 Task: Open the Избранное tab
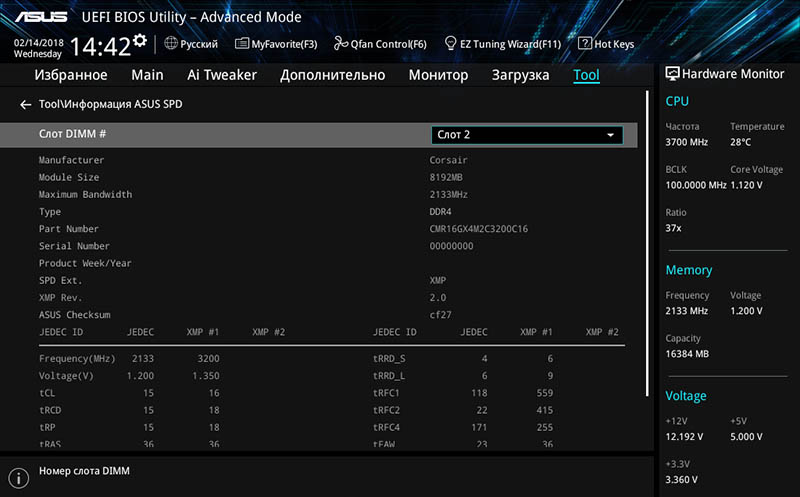coord(71,75)
